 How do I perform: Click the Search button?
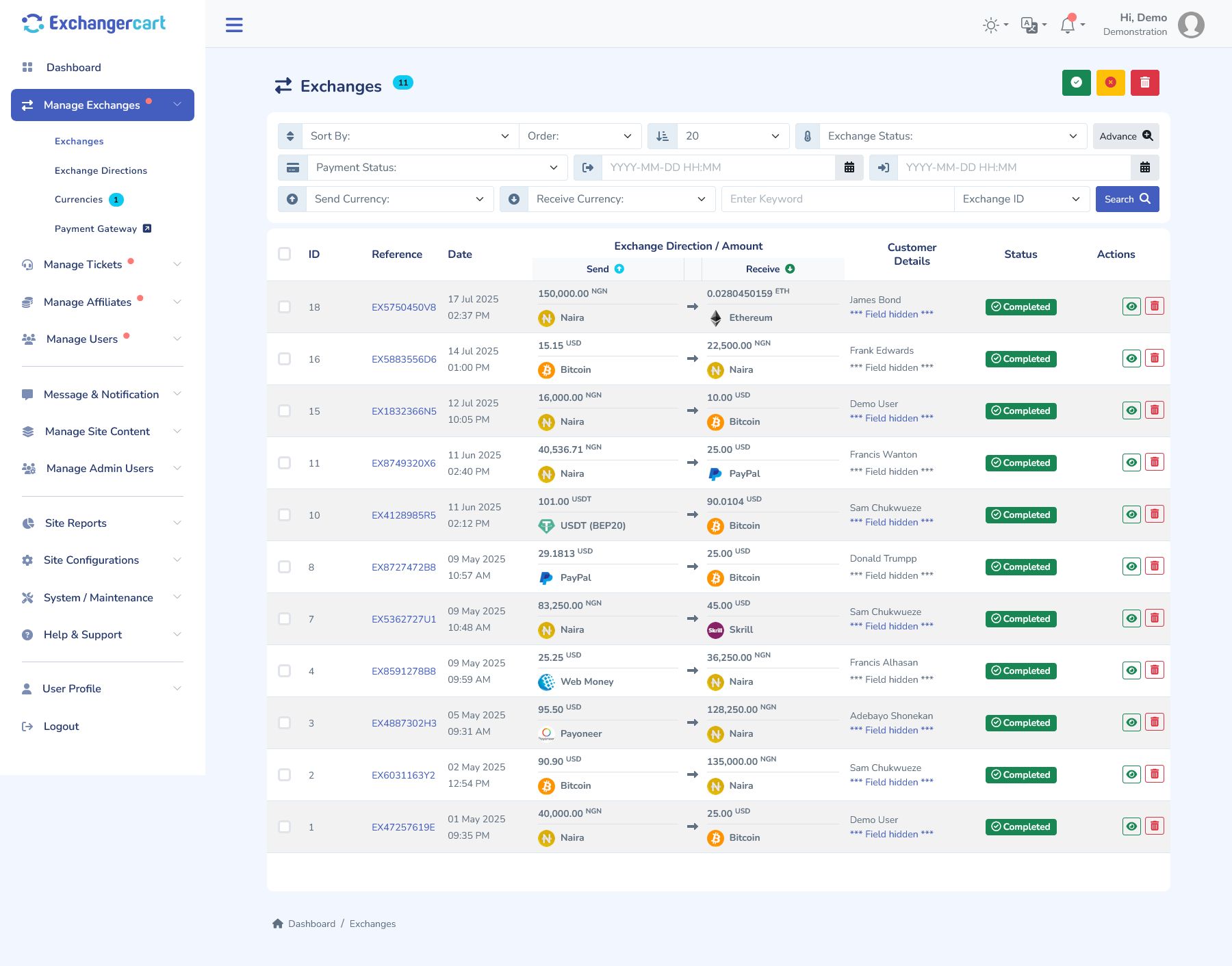click(x=1127, y=199)
